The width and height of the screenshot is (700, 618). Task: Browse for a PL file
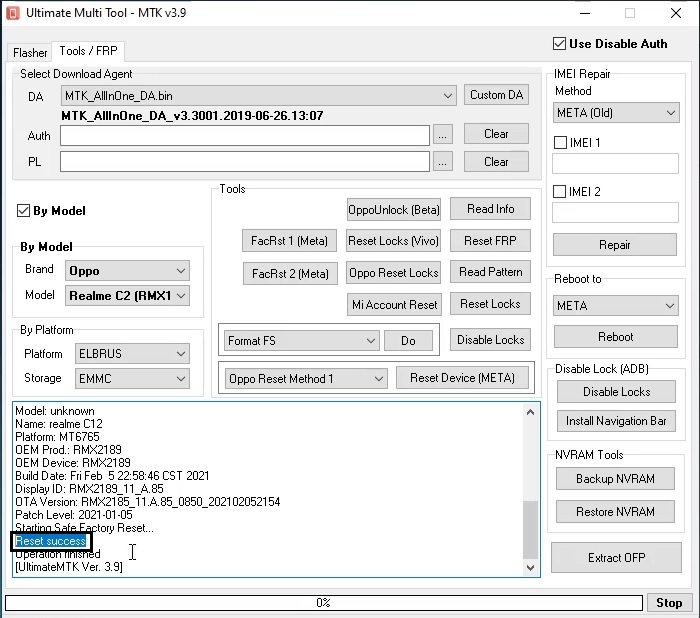(442, 162)
